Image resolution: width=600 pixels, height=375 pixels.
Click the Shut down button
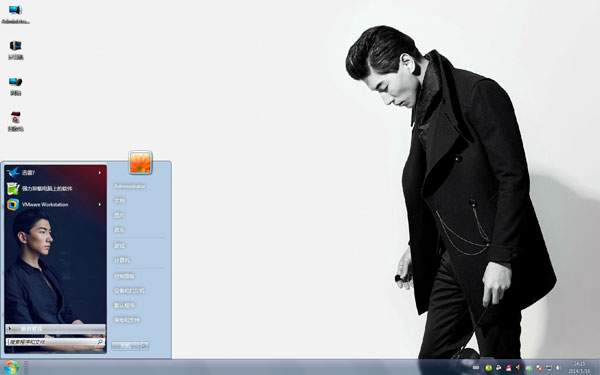[126, 346]
